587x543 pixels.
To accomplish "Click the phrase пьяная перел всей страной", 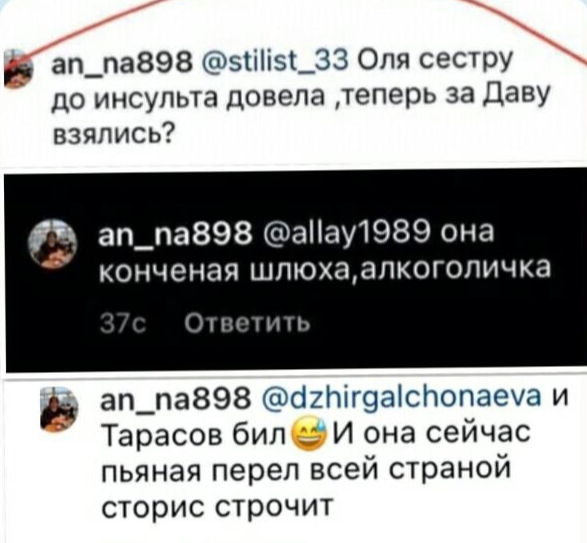I will 306,471.
